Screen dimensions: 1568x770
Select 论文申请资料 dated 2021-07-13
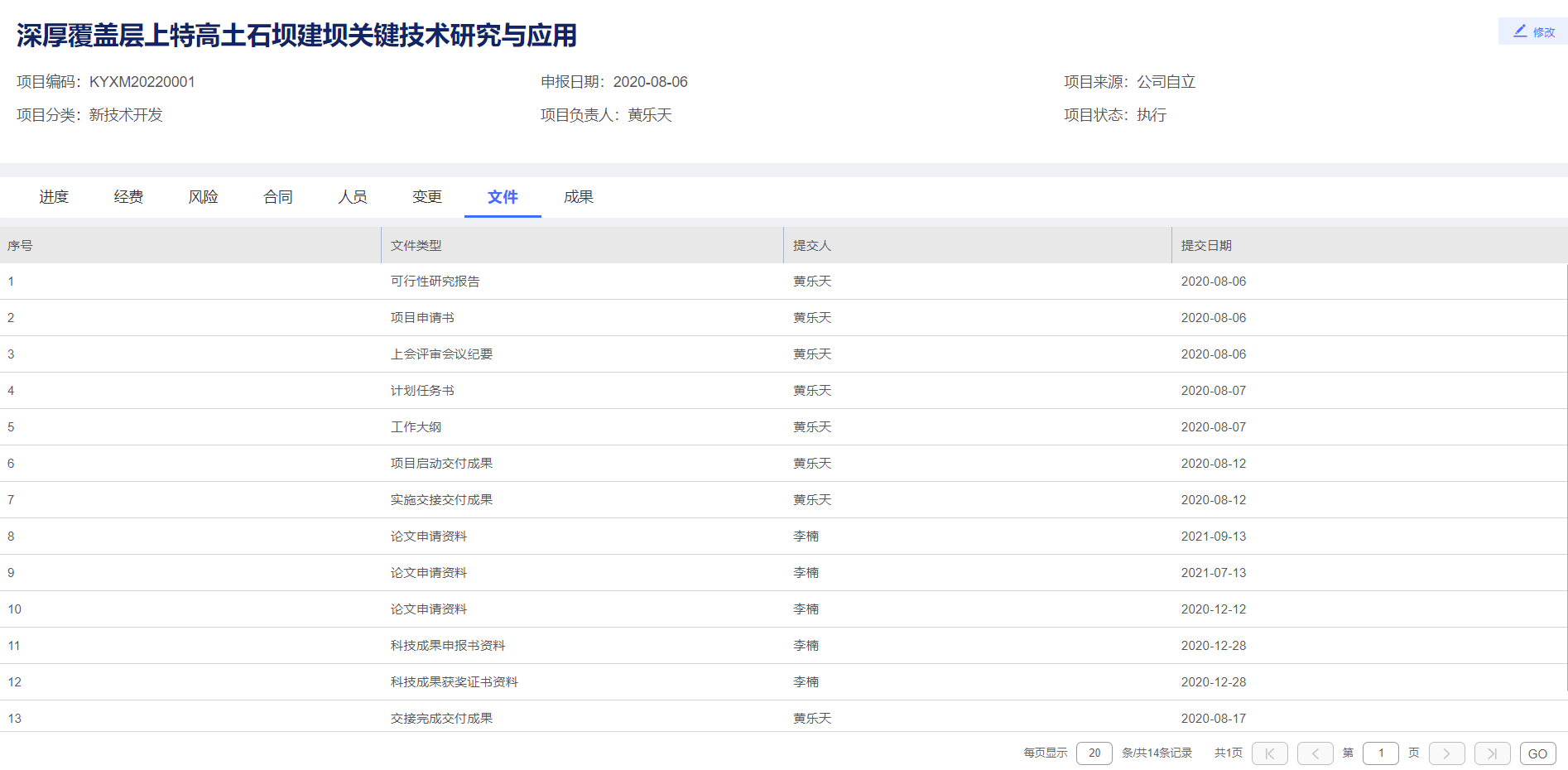pyautogui.click(x=783, y=573)
